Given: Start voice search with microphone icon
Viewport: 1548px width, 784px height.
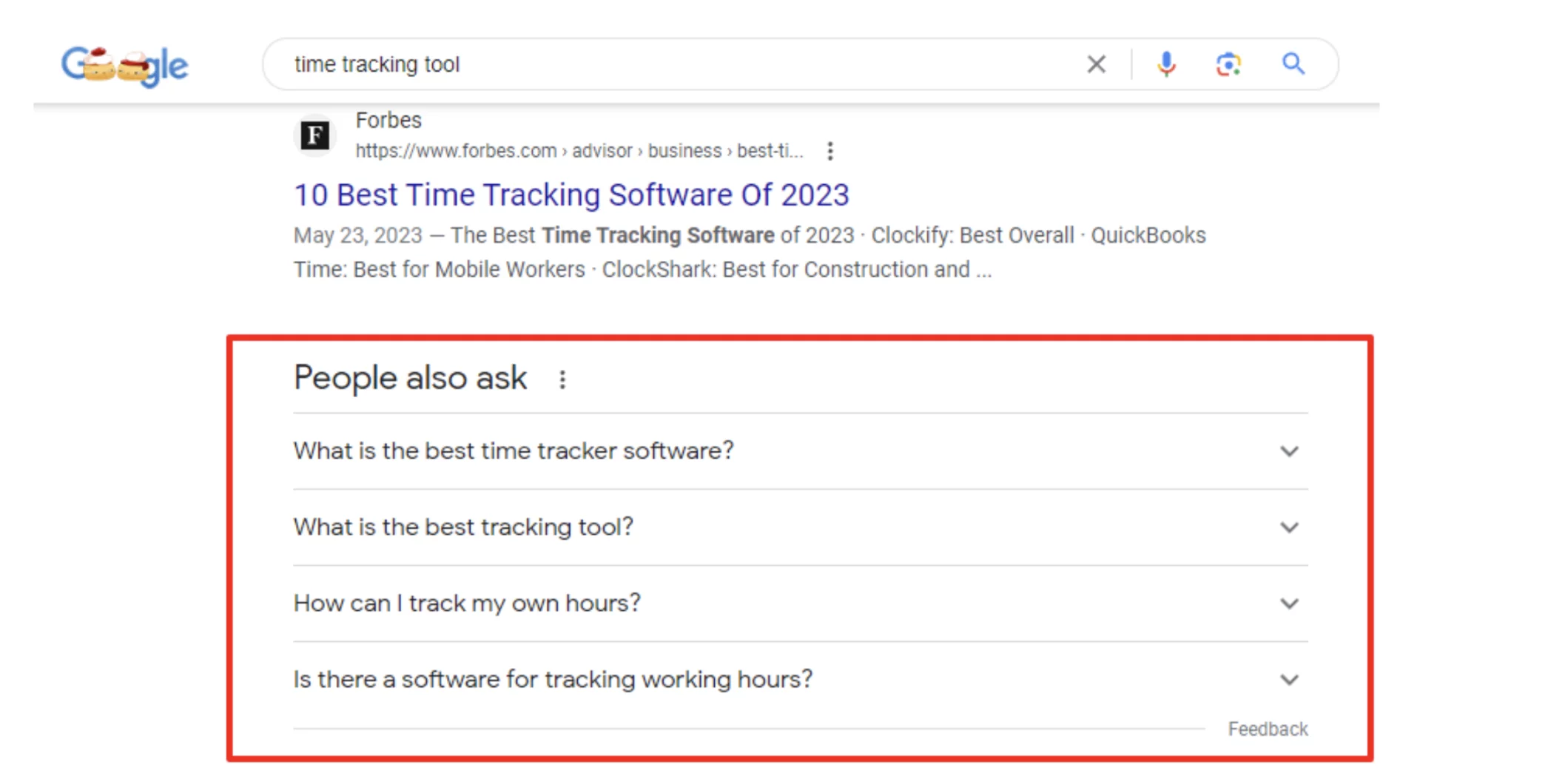Looking at the screenshot, I should click(1166, 64).
